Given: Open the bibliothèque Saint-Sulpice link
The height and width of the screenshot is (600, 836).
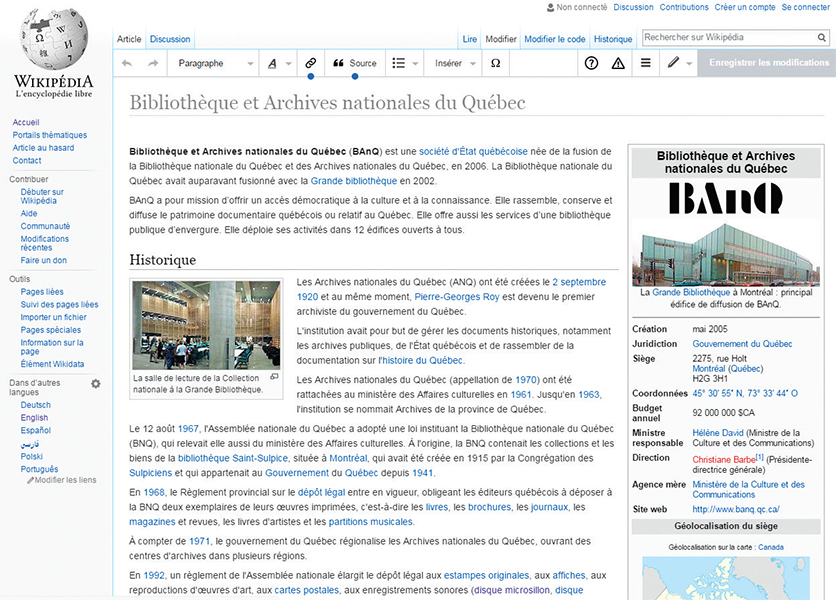Looking at the screenshot, I should [233, 458].
